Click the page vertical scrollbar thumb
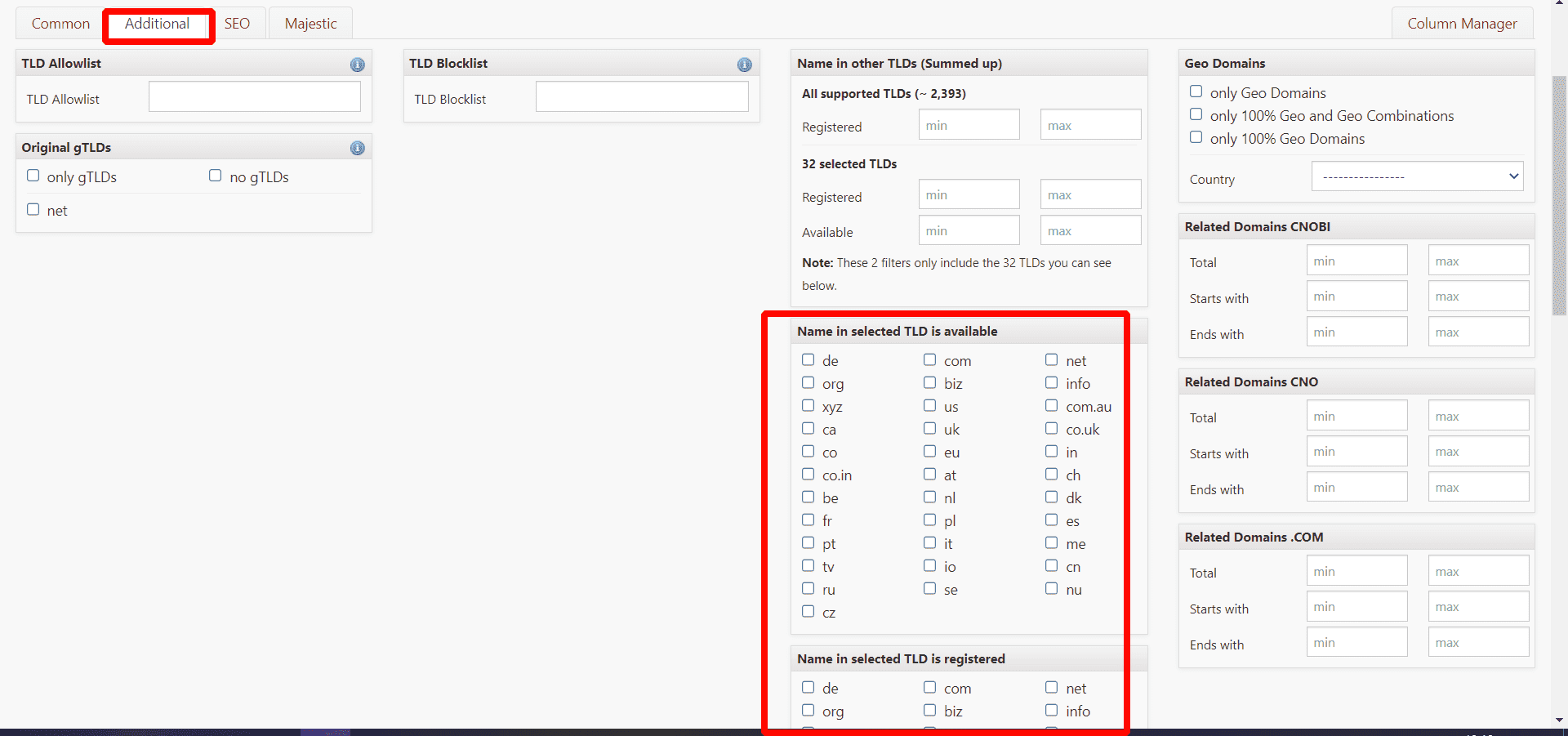This screenshot has width=1568, height=736. pos(1559,196)
